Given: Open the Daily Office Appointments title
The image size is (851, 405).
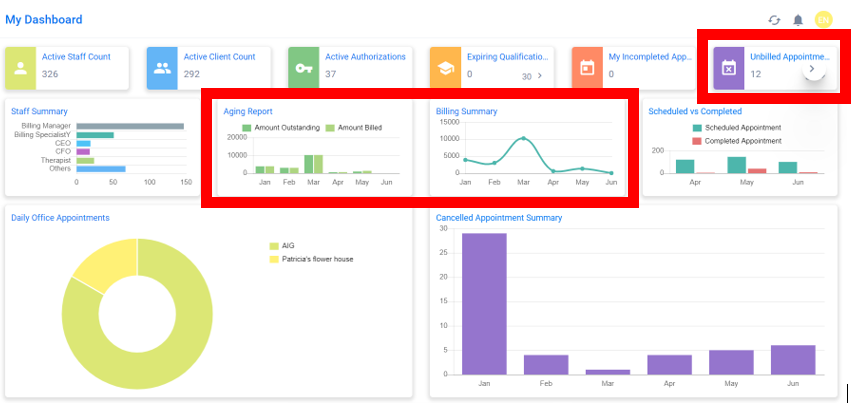Looking at the screenshot, I should click(60, 218).
